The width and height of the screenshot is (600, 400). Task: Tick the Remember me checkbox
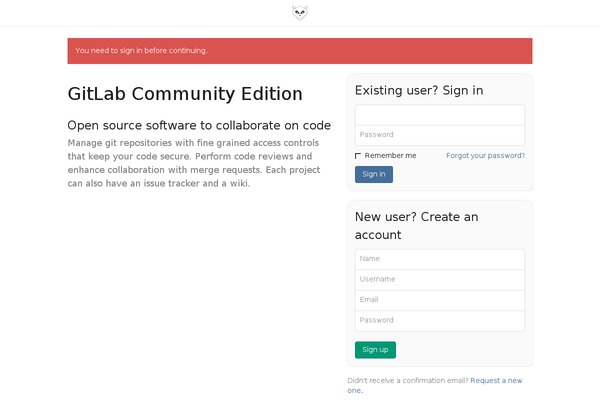(358, 156)
